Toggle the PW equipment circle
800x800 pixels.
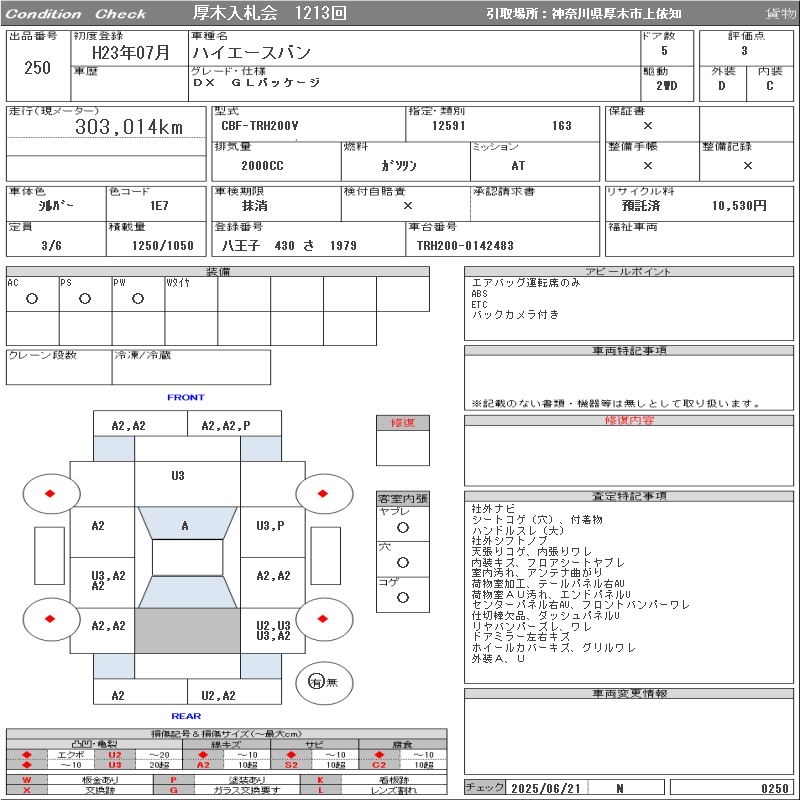(x=138, y=298)
